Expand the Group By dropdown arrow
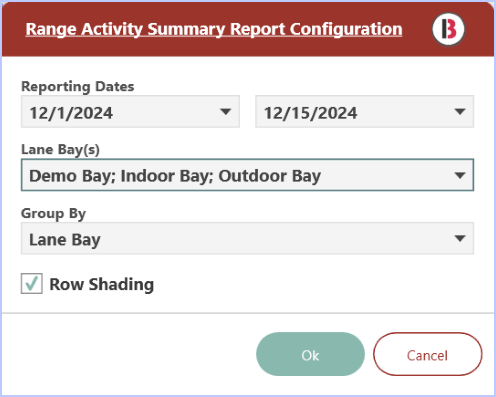The height and width of the screenshot is (397, 496). pyautogui.click(x=460, y=238)
